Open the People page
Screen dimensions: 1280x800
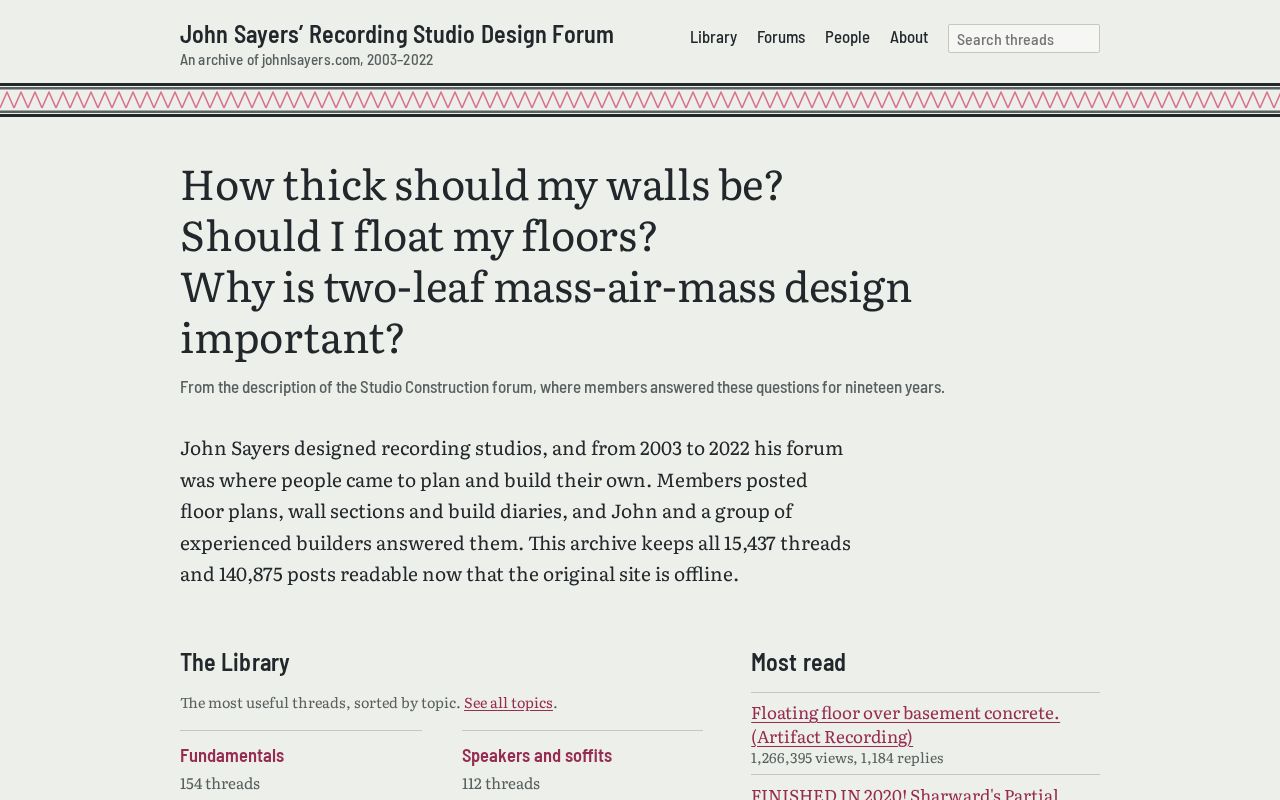pos(847,37)
